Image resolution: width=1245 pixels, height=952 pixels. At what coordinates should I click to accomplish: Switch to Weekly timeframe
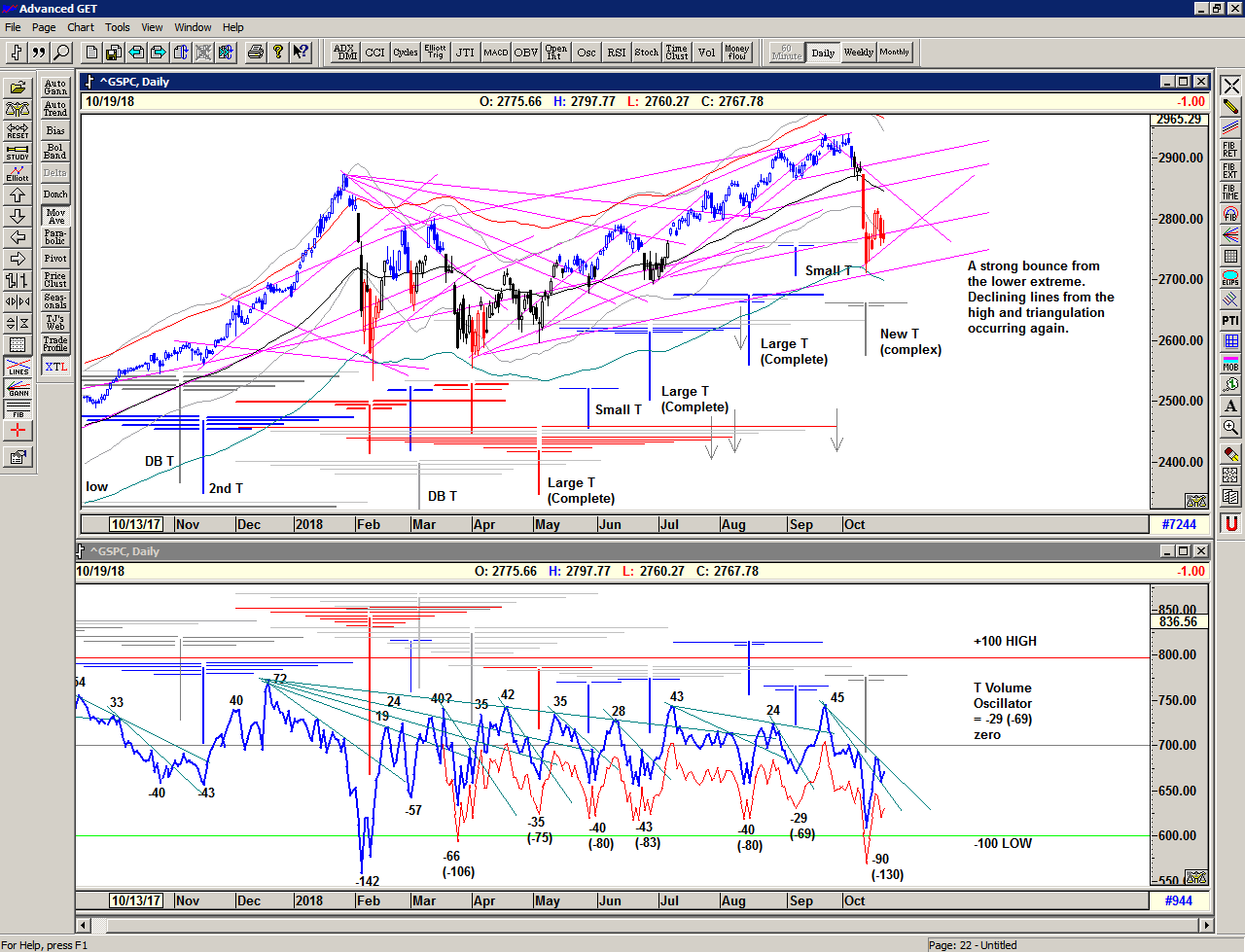click(858, 53)
